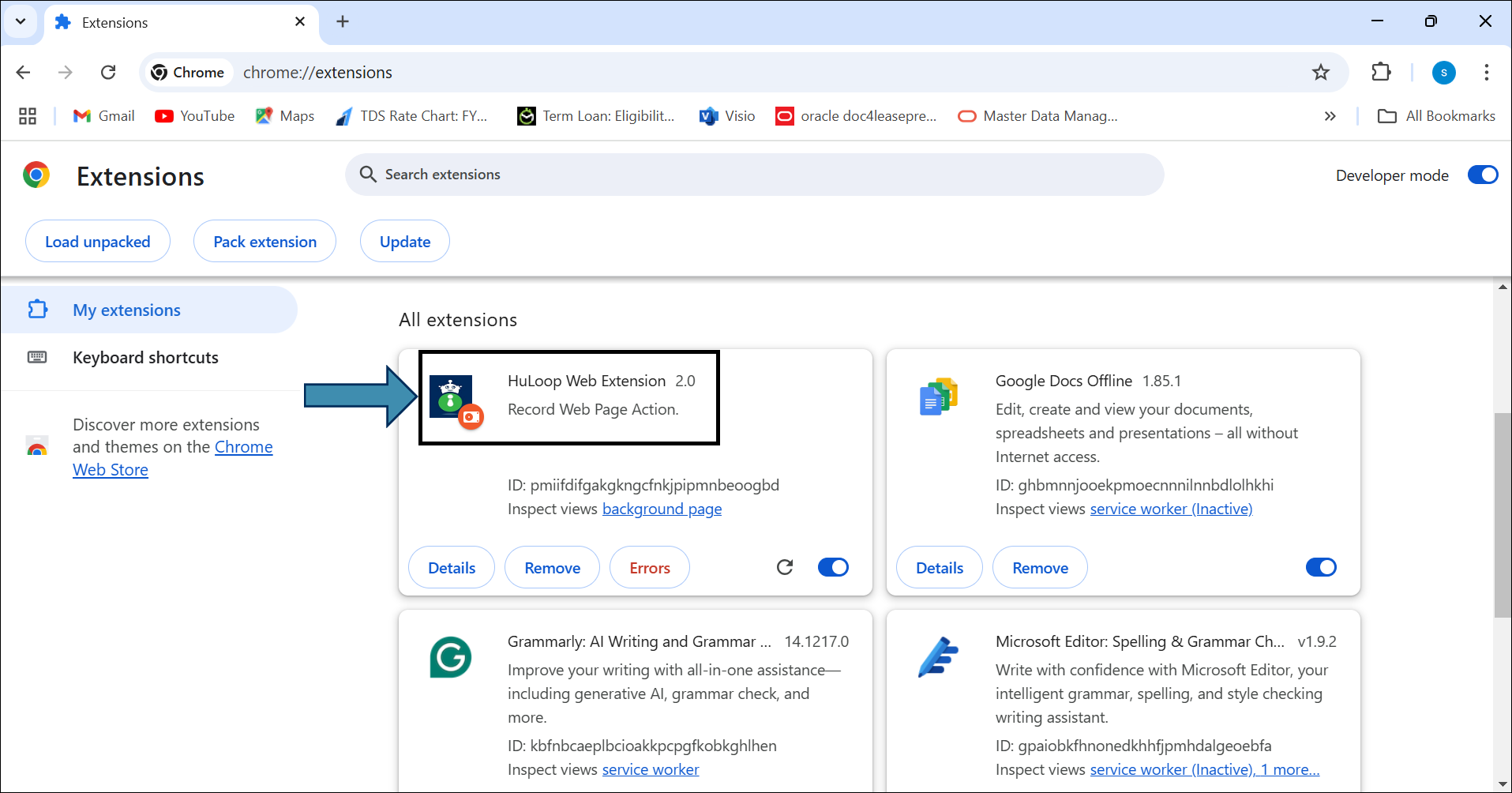
Task: Expand the tab search dropdown arrow
Action: [21, 21]
